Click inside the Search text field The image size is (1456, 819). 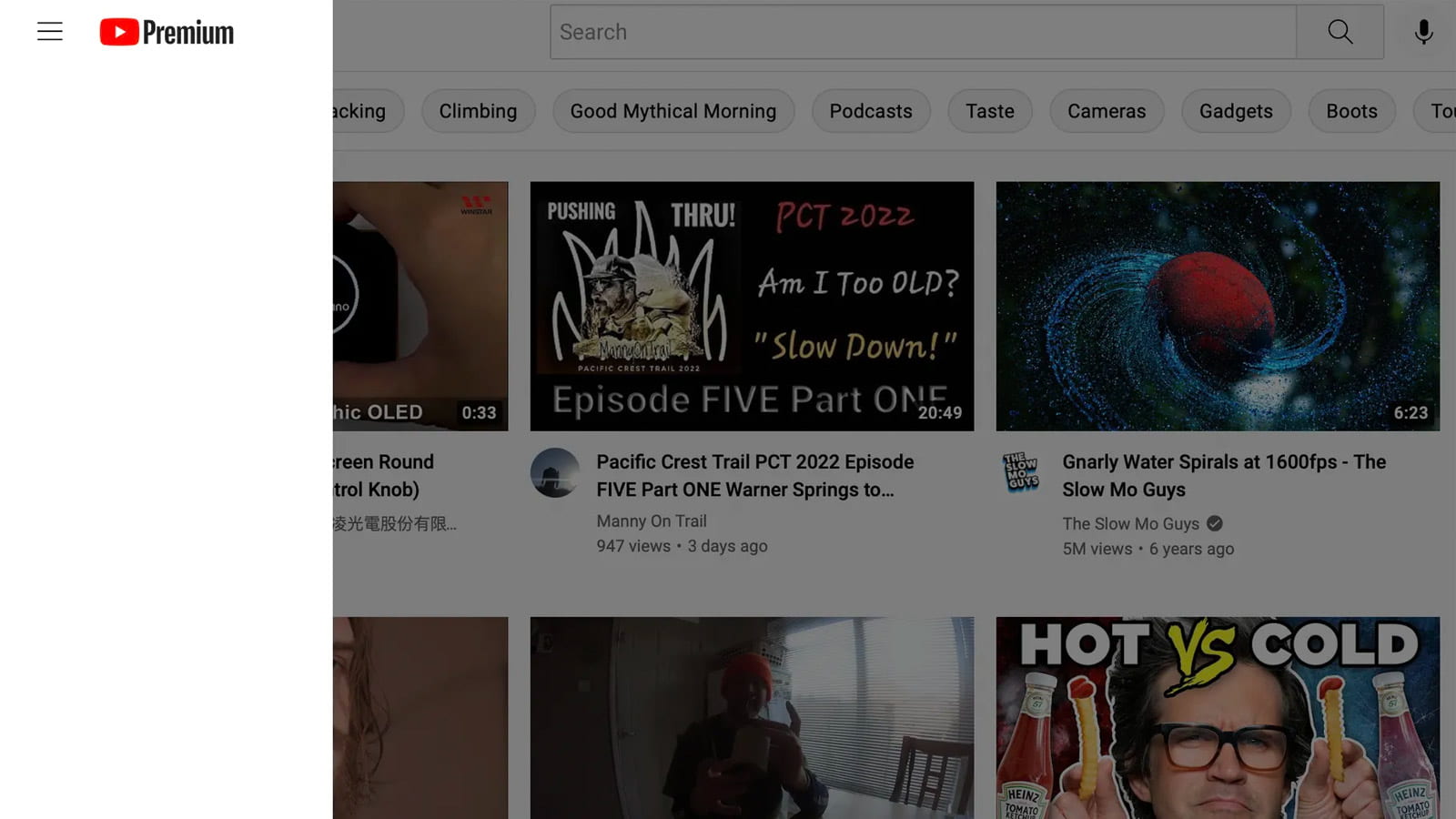tap(922, 32)
